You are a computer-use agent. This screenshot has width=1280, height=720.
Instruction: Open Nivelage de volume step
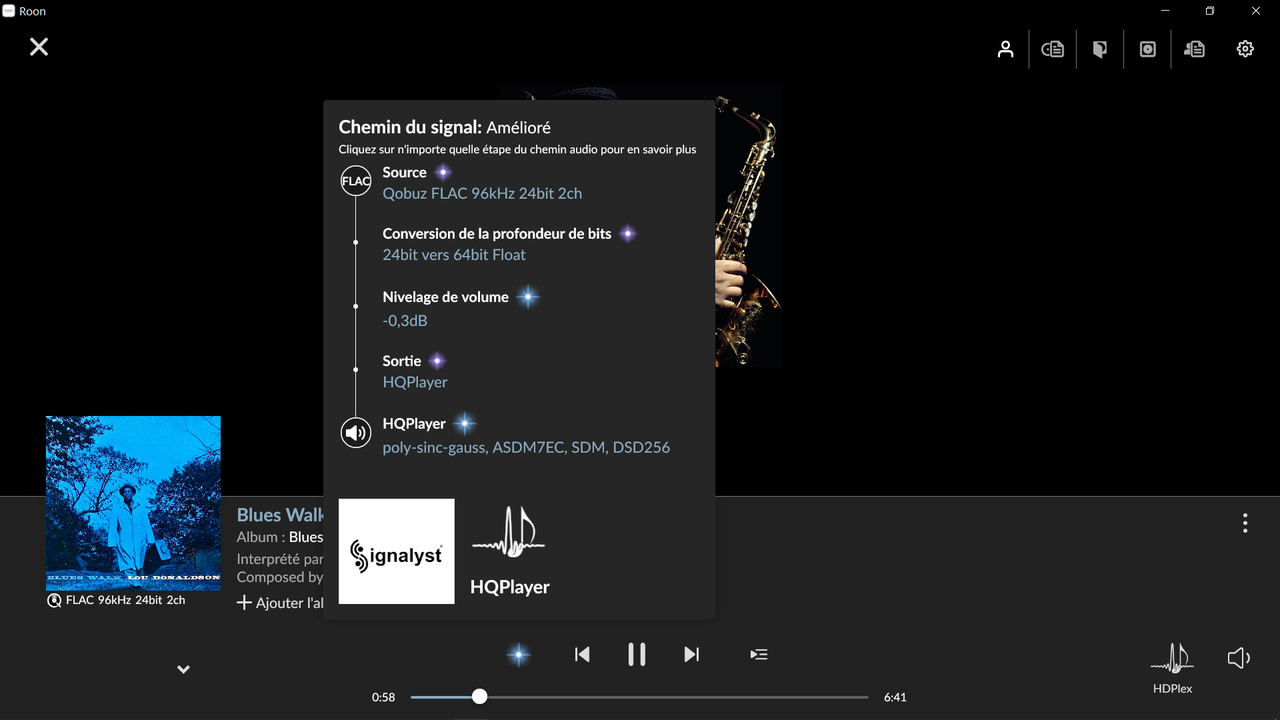[x=446, y=297]
